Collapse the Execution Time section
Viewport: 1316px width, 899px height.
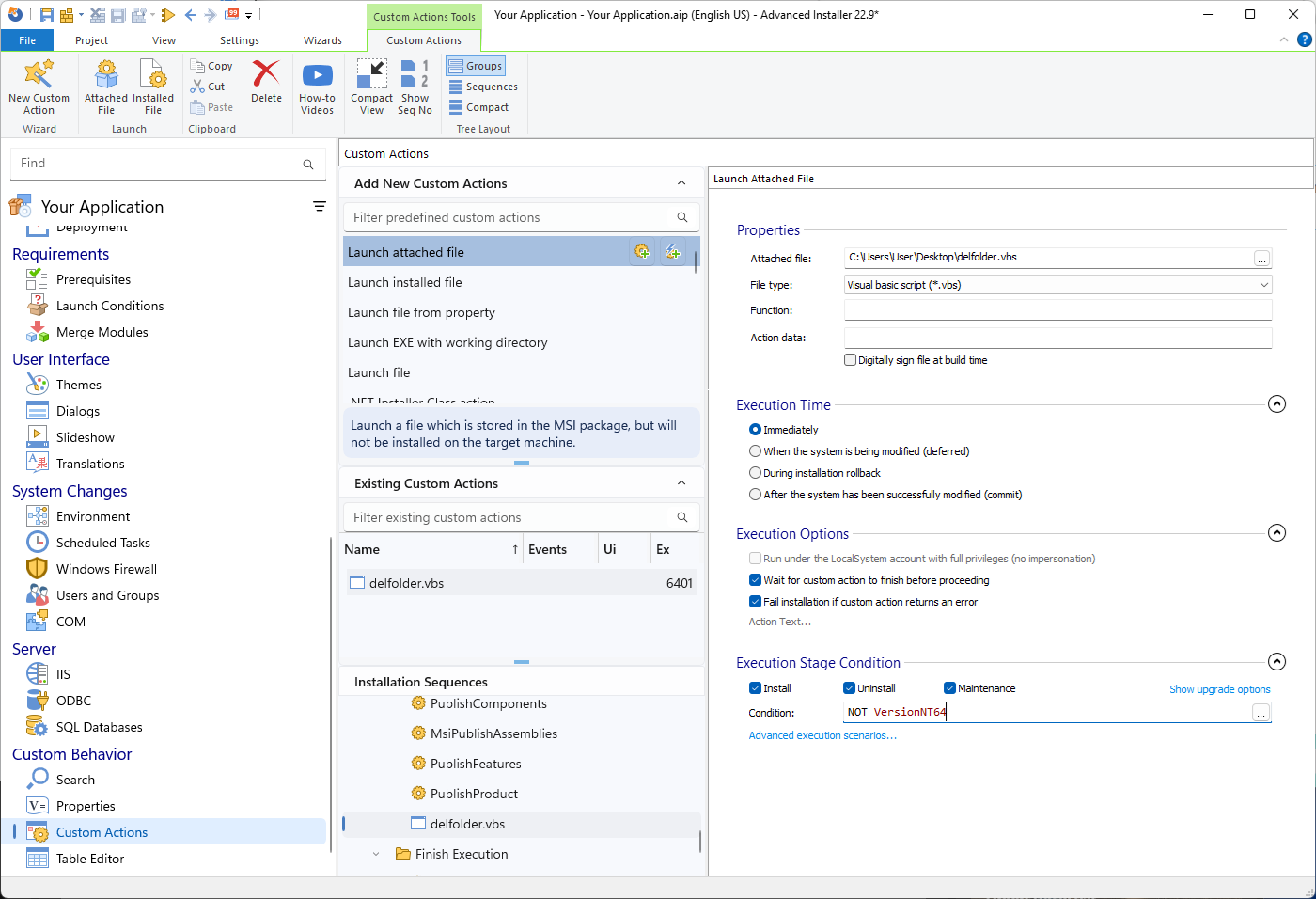click(1277, 403)
